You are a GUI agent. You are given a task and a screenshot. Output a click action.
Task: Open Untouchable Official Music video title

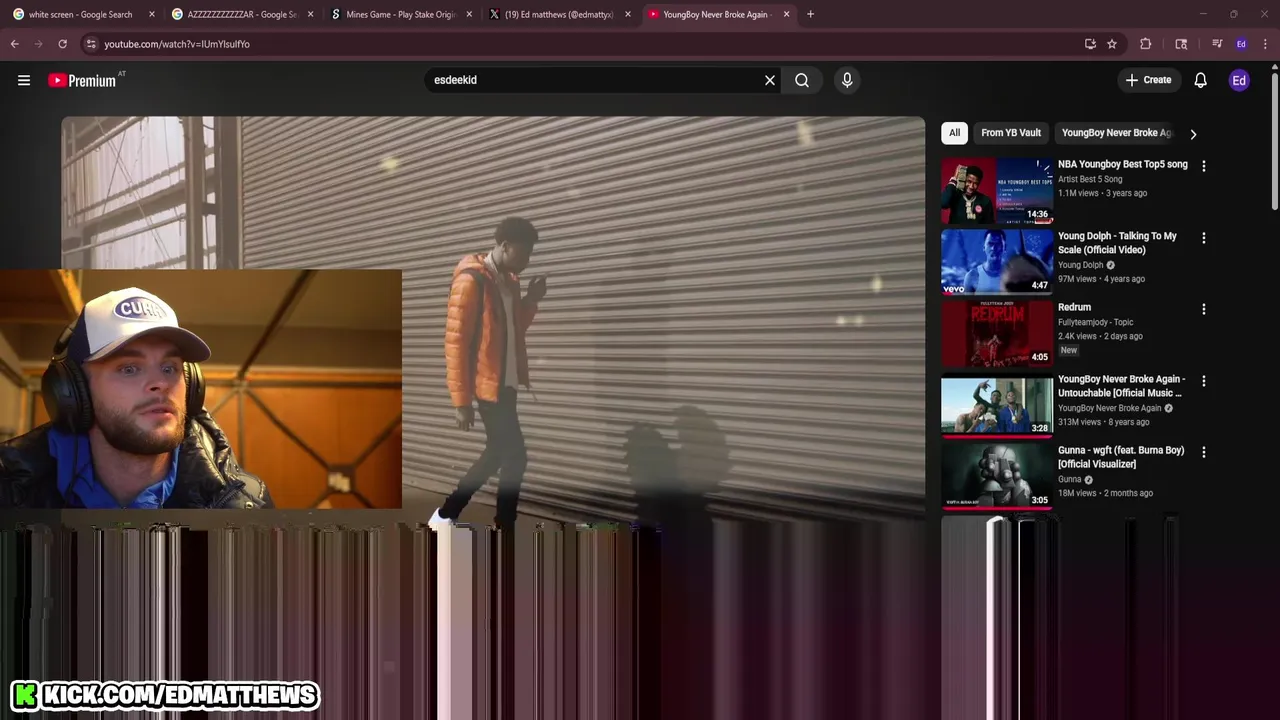click(x=1121, y=386)
